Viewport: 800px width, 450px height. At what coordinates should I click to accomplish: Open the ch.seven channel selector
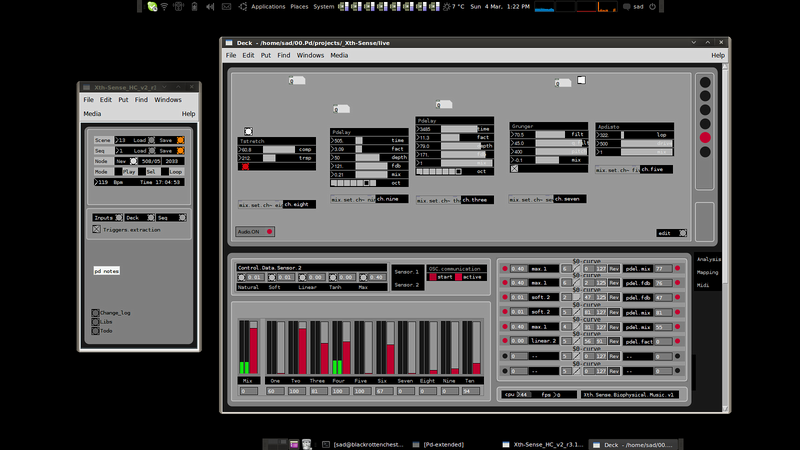click(570, 199)
